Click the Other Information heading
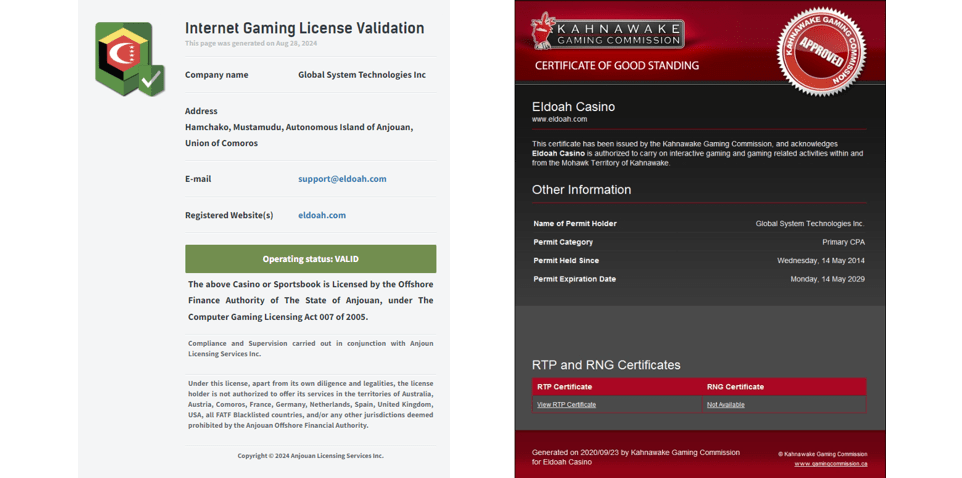962x478 pixels. [x=581, y=190]
